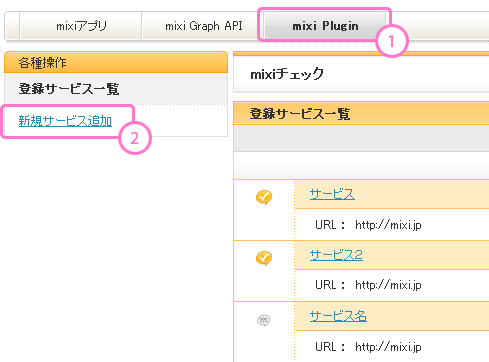Viewport: 489px width, 362px height.
Task: Click the 各種操作 sidebar header
Action: coord(116,62)
